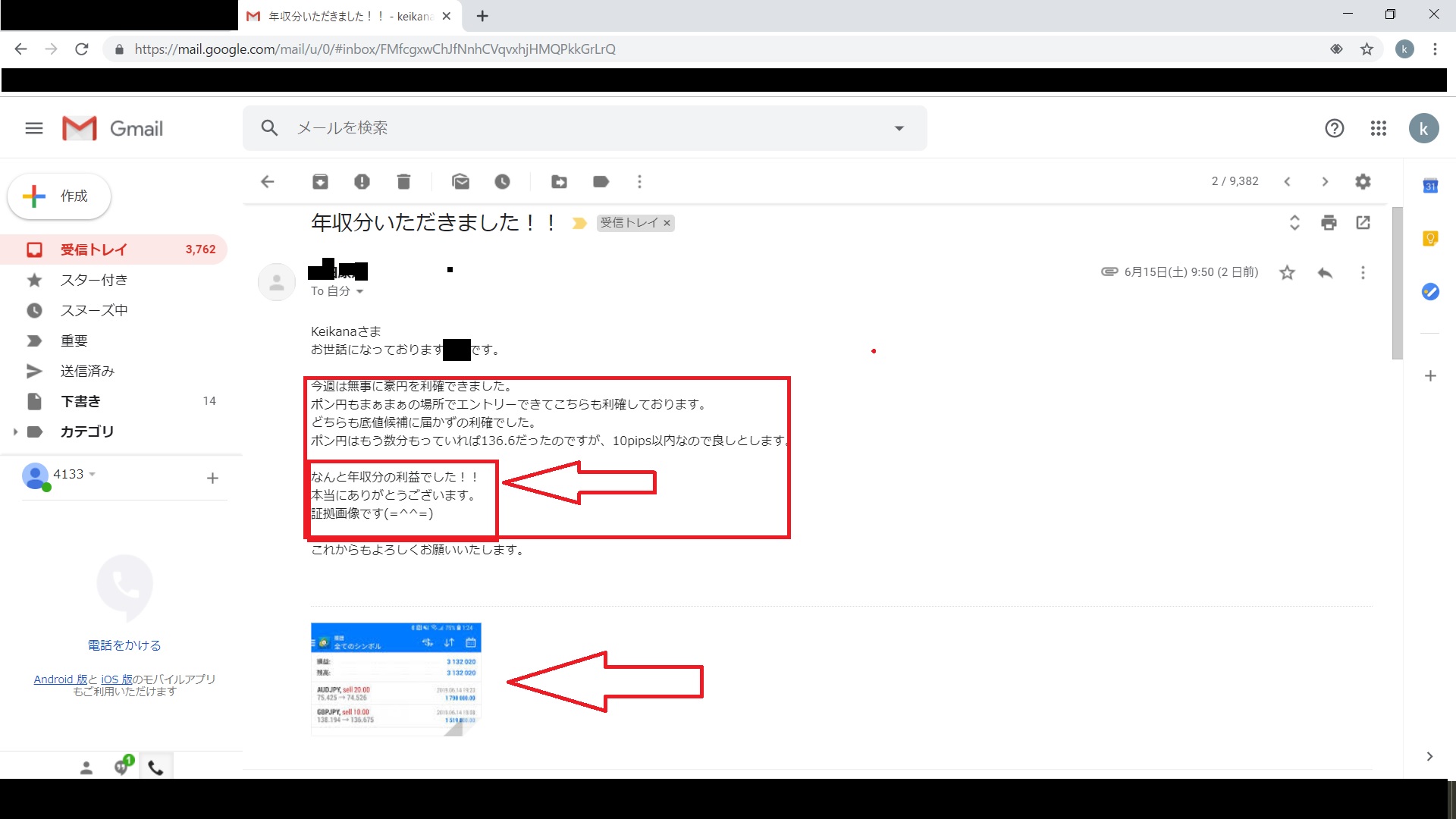Open the Labels icon in toolbar

(x=601, y=181)
